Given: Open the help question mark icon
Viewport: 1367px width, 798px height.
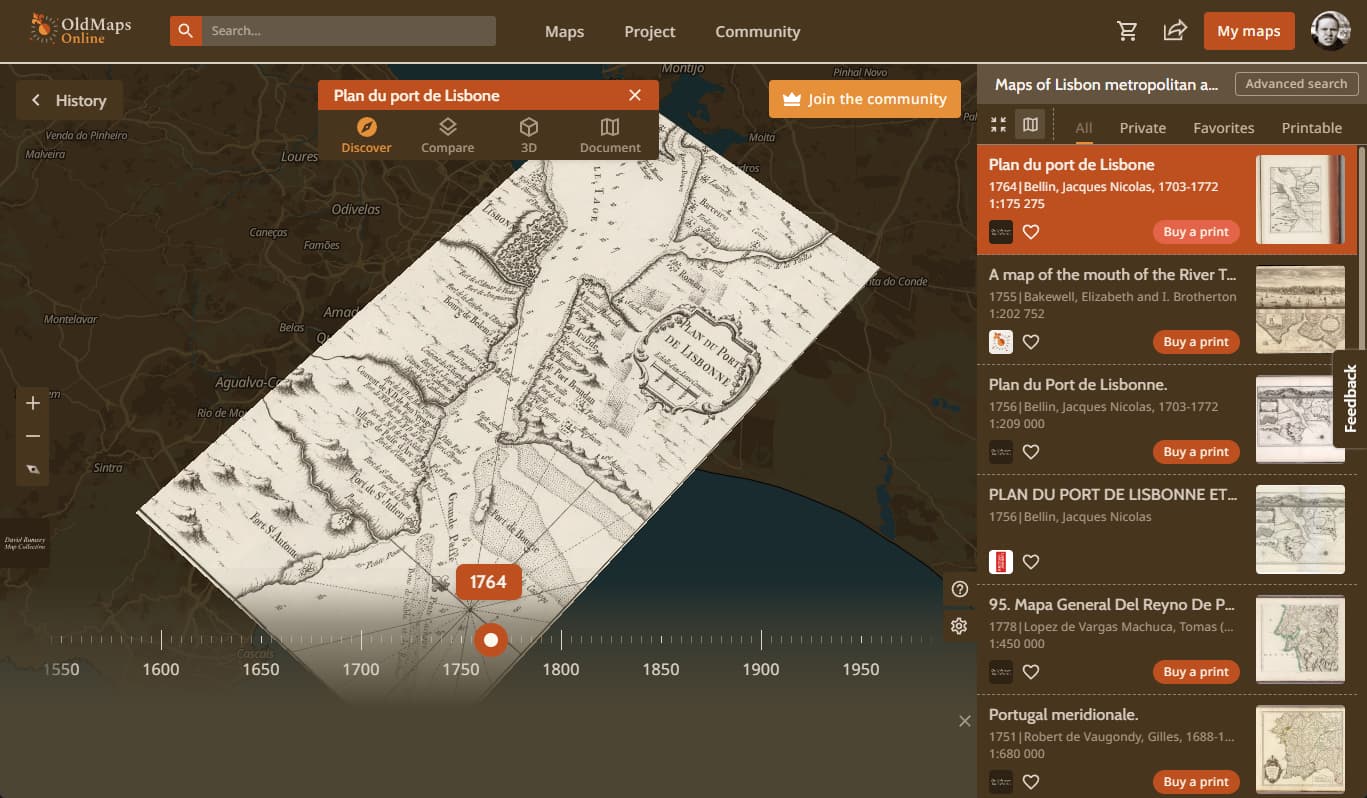Looking at the screenshot, I should tap(959, 589).
